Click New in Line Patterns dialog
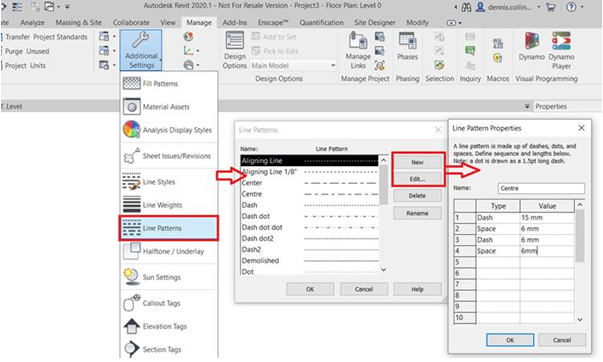The width and height of the screenshot is (603, 362). coord(417,162)
